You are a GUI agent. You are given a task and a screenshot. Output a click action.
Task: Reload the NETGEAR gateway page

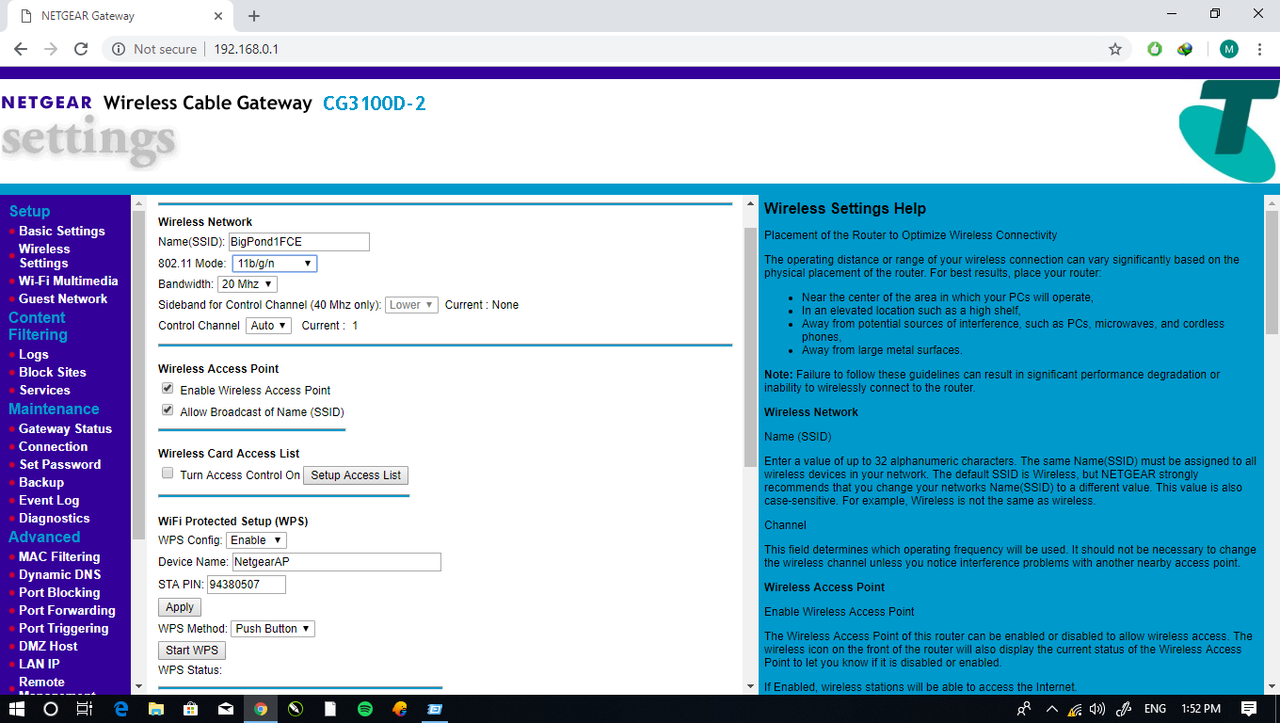pyautogui.click(x=82, y=49)
